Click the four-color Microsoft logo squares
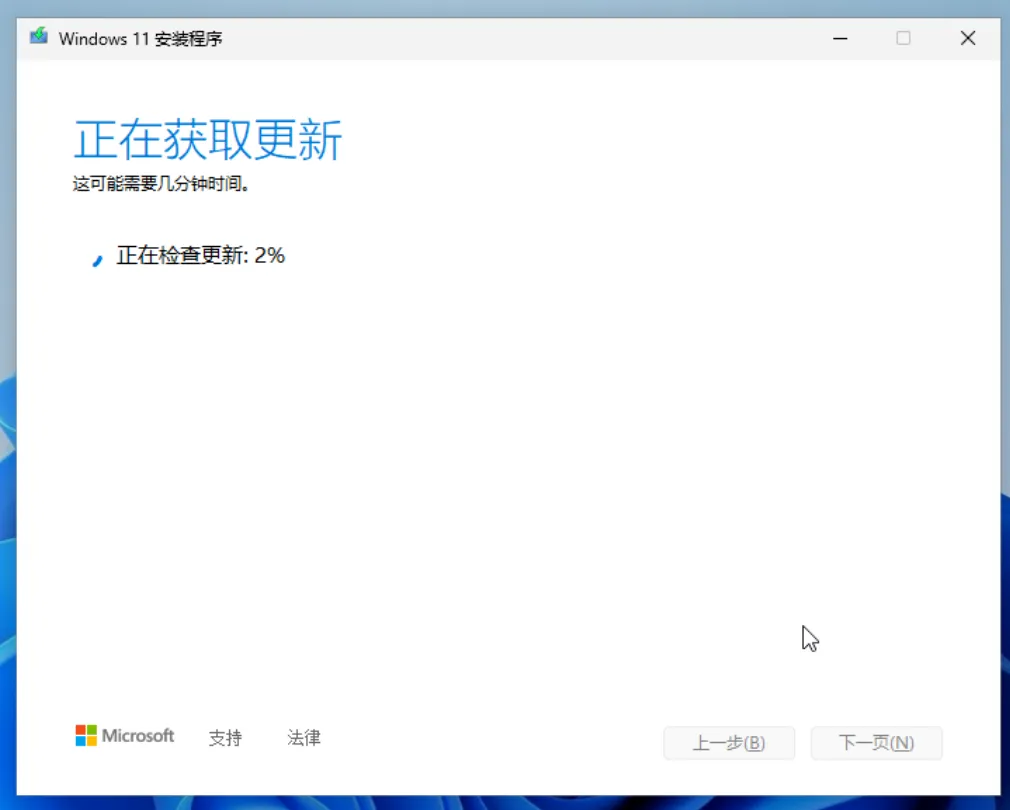This screenshot has width=1010, height=810. pos(86,735)
